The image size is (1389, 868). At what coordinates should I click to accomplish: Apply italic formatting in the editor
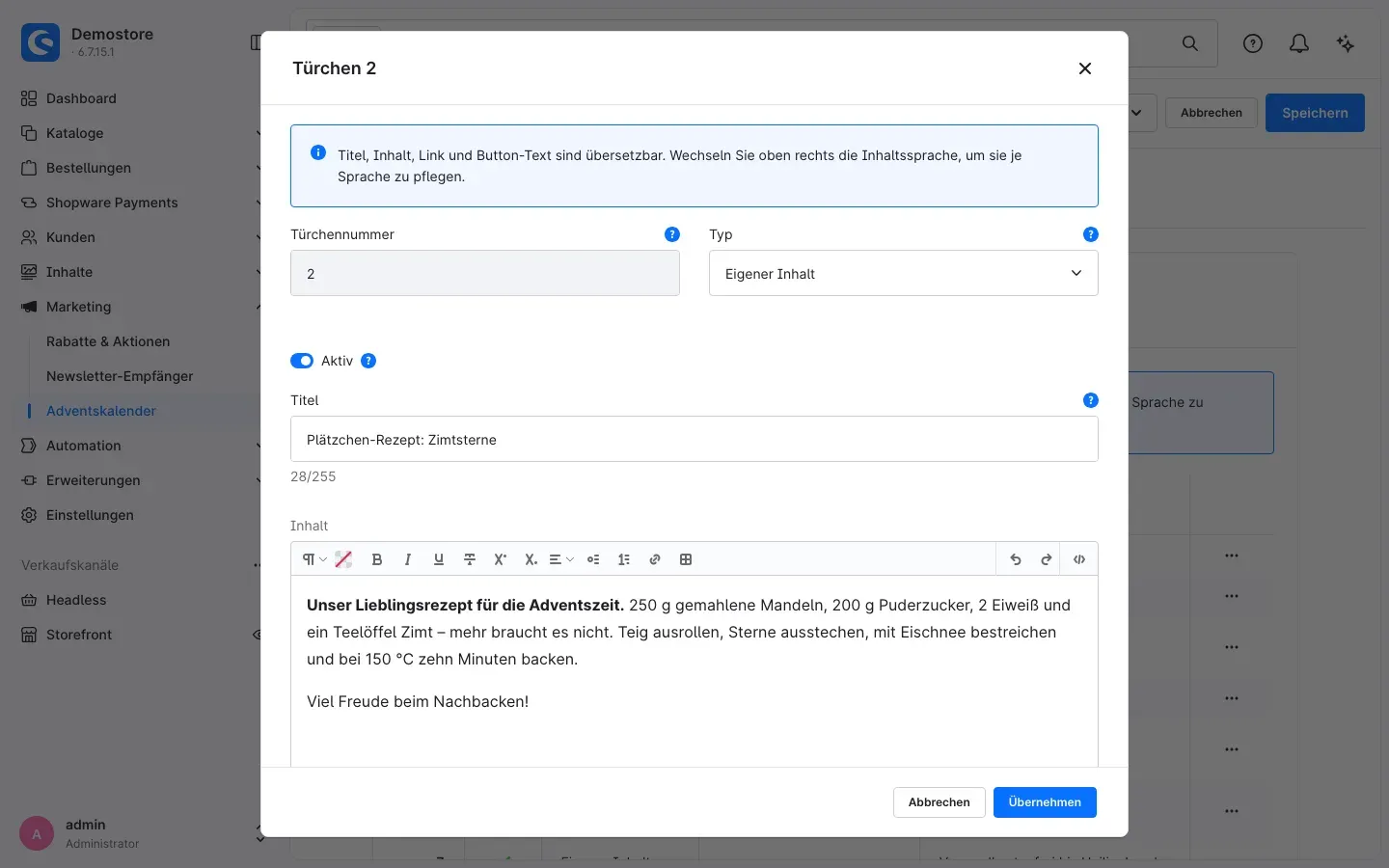tap(408, 559)
